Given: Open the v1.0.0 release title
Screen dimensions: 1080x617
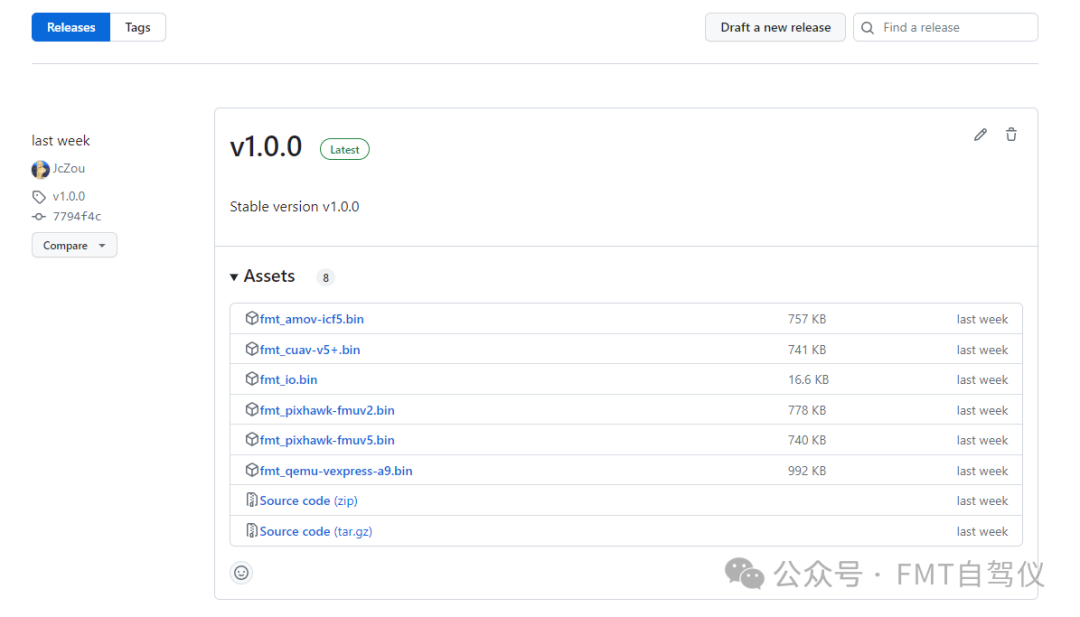Looking at the screenshot, I should (x=266, y=147).
